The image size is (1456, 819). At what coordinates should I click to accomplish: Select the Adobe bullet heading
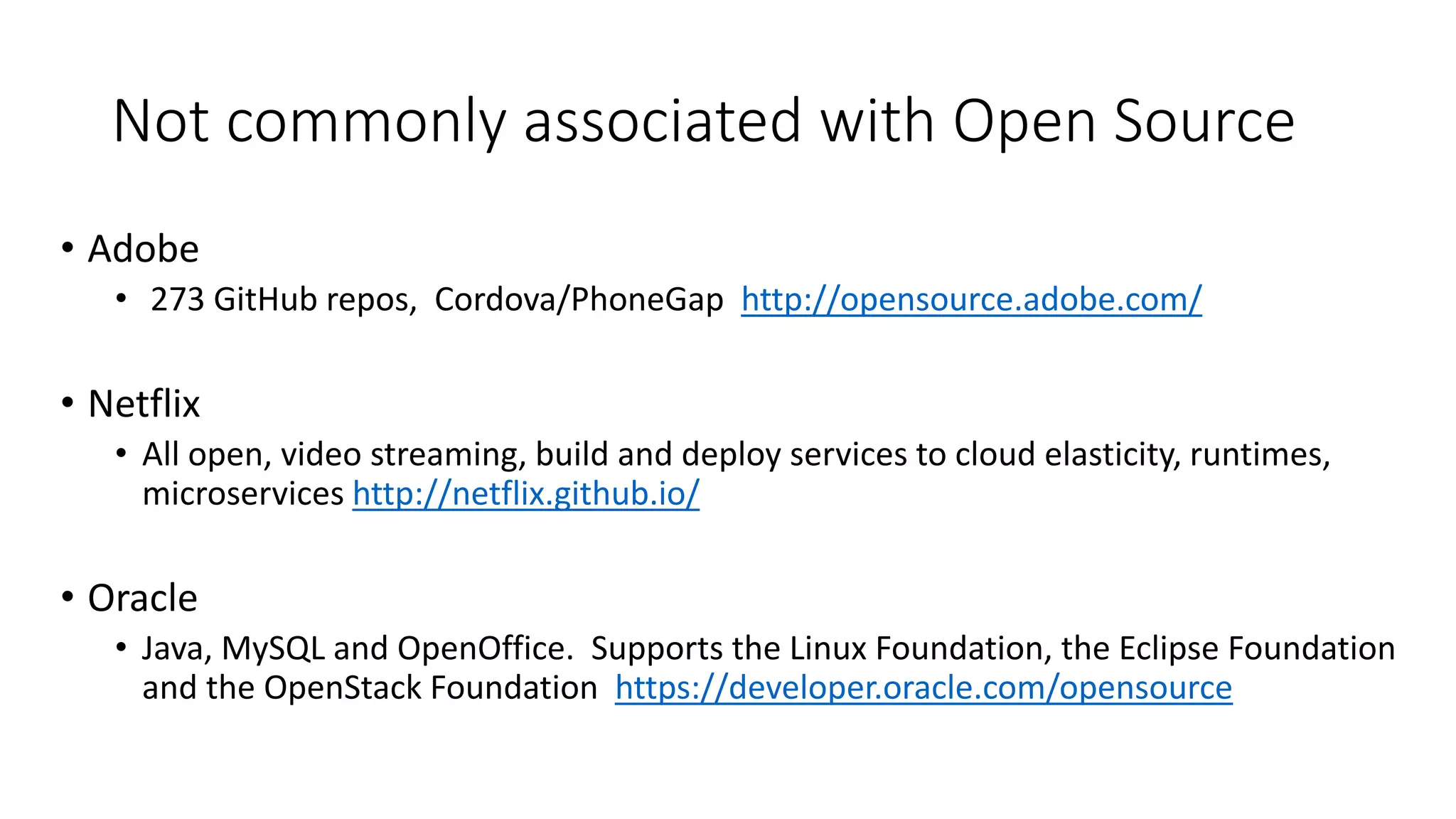click(143, 249)
